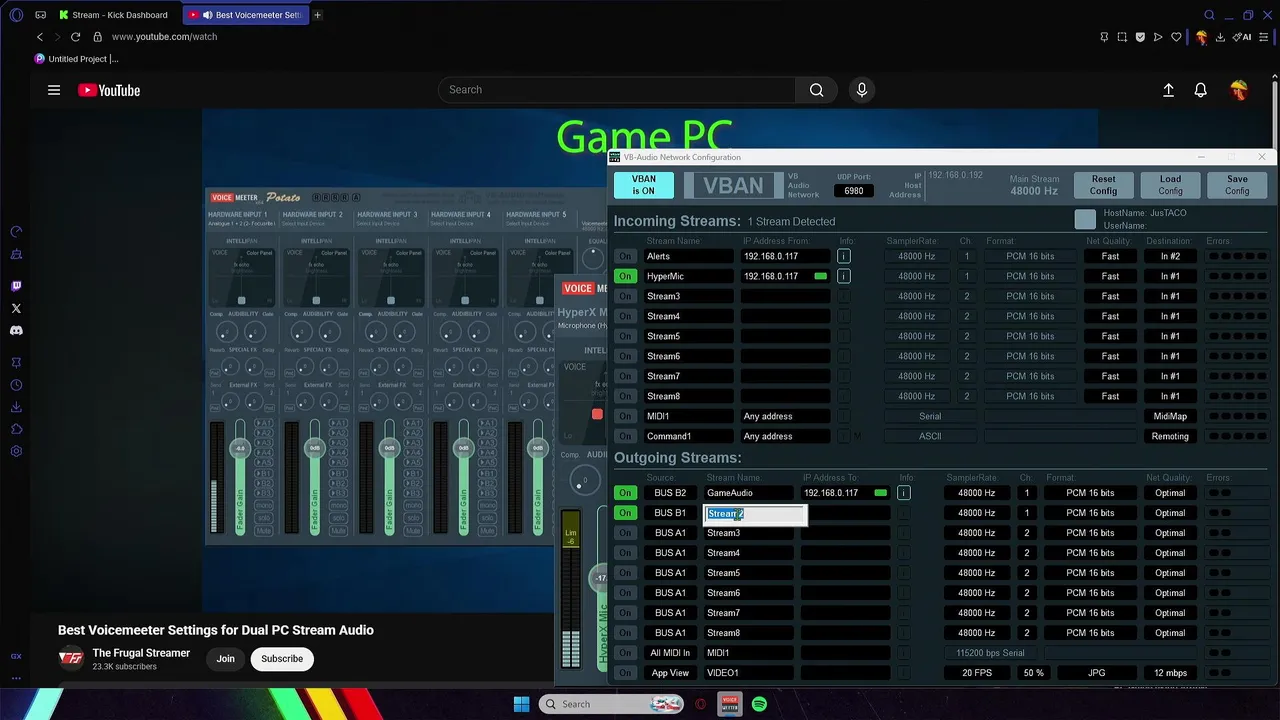Image resolution: width=1280 pixels, height=720 pixels.
Task: Click the Opera GX logo icon
Action: 16,15
